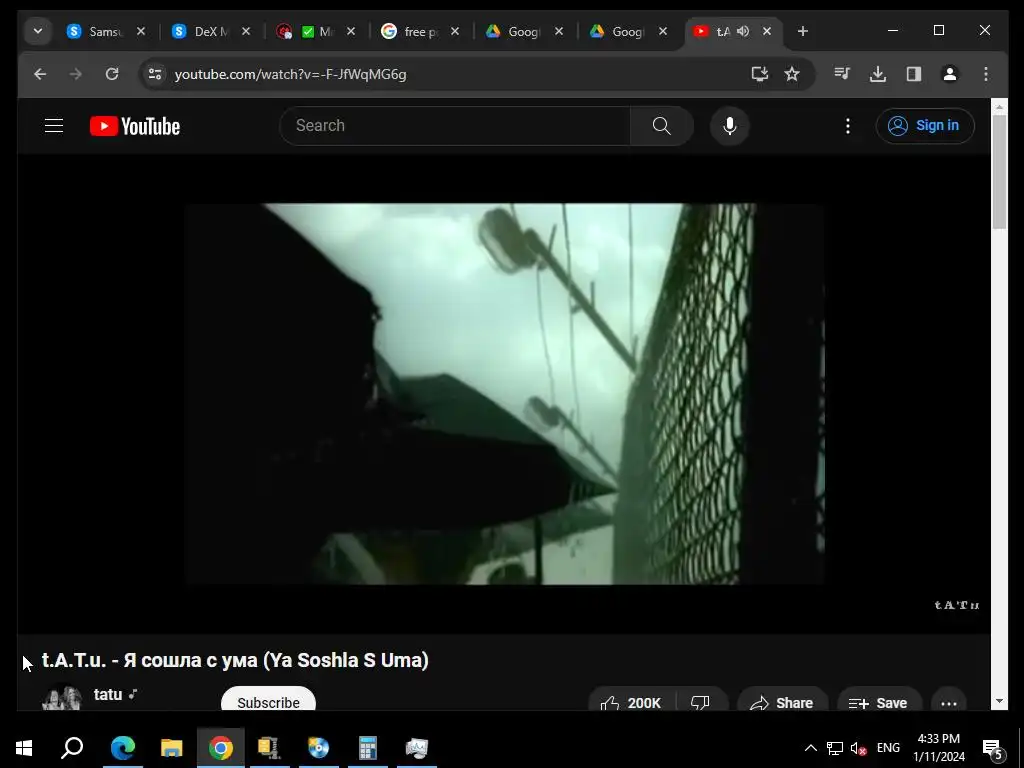
Task: Open the calculator app in taskbar
Action: (x=368, y=747)
